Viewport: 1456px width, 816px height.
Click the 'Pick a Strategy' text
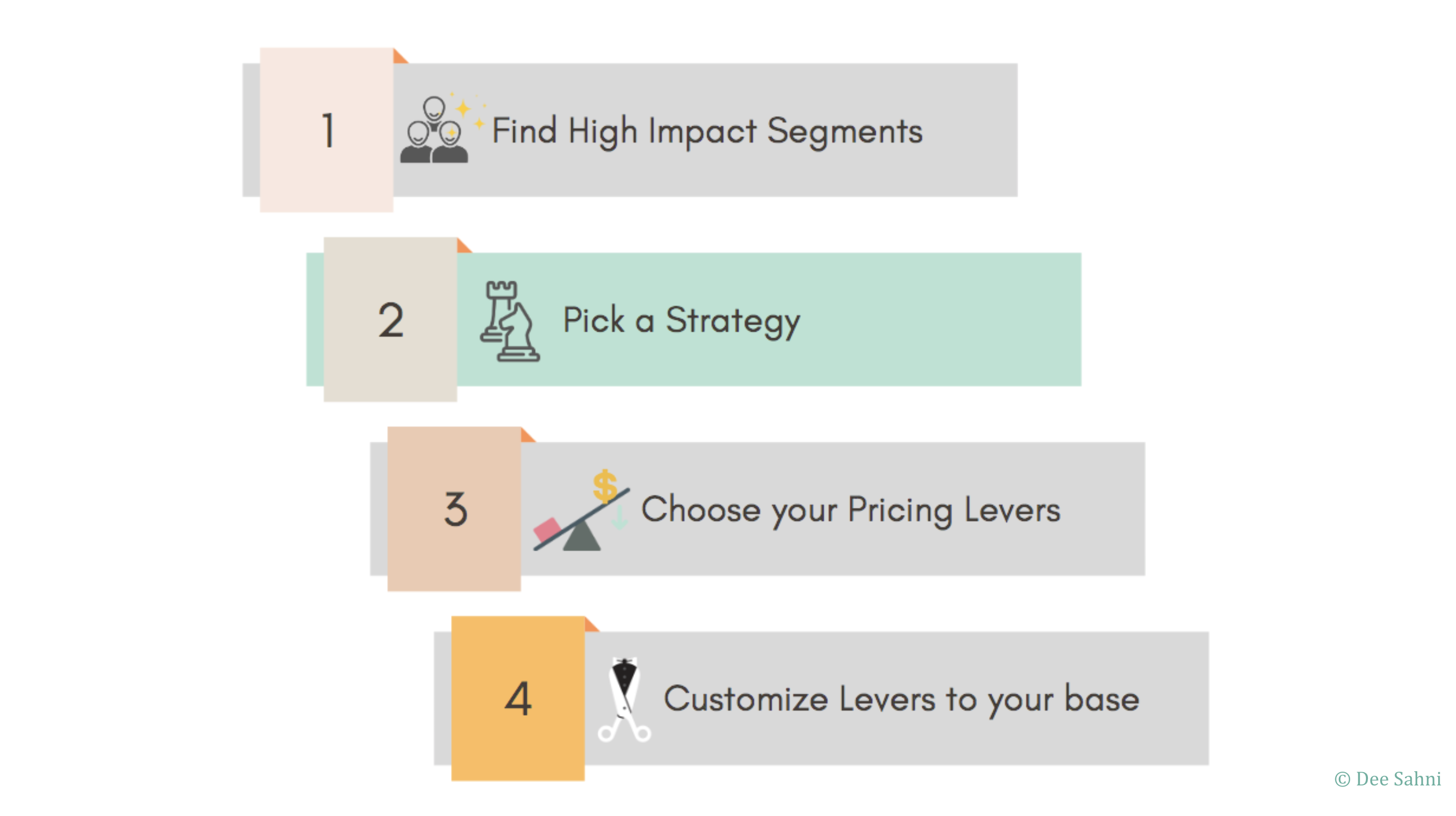tap(682, 321)
